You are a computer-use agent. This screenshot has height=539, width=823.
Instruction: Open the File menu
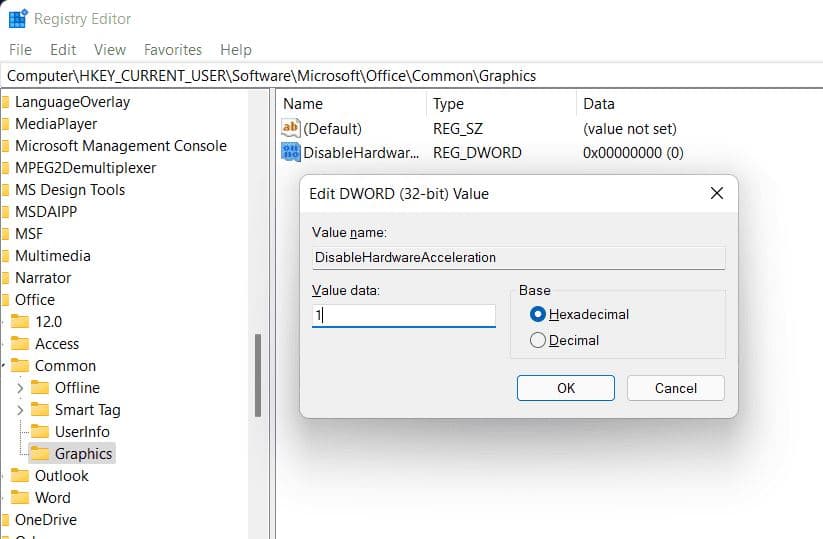point(20,49)
